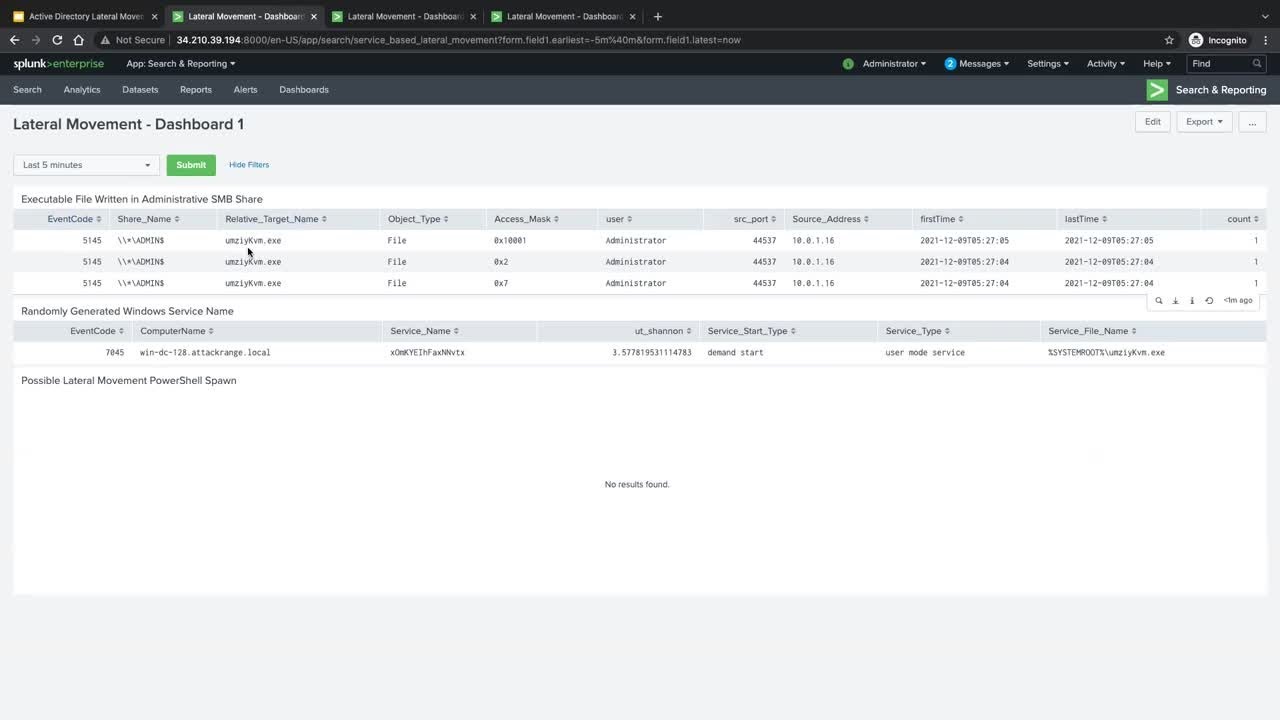Click the browser address bar URL
The width and height of the screenshot is (1280, 720).
coord(458,40)
